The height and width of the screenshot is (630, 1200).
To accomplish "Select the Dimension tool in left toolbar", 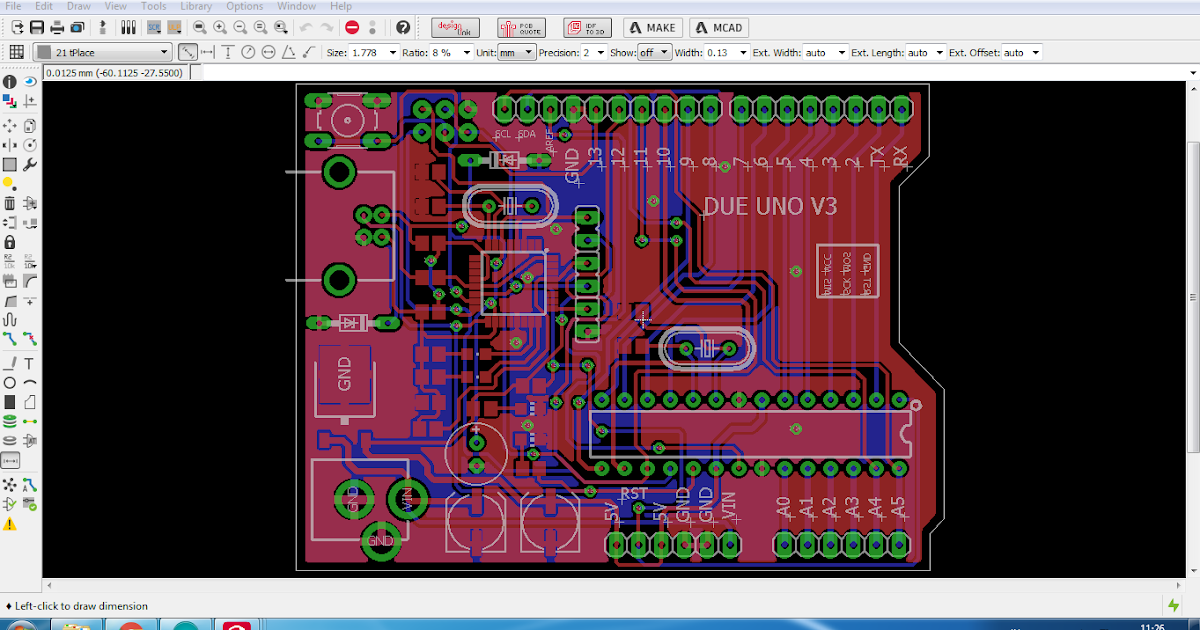I will (10, 460).
